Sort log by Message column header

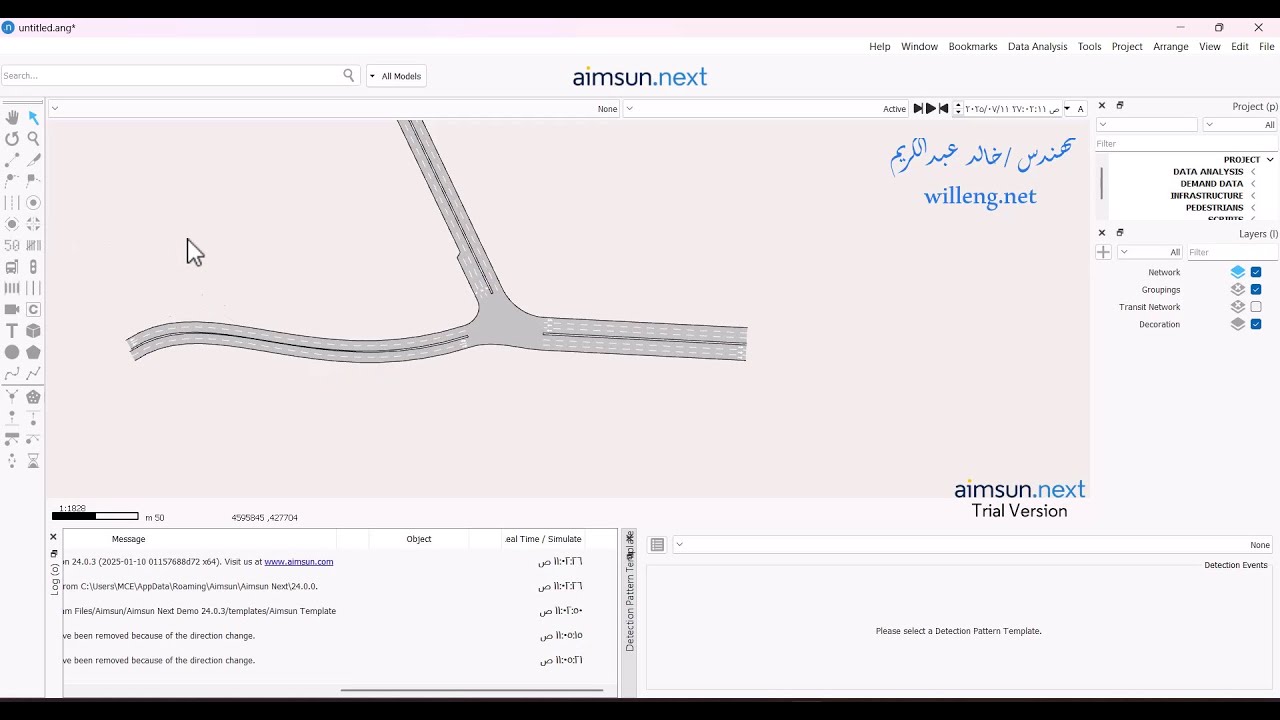128,539
